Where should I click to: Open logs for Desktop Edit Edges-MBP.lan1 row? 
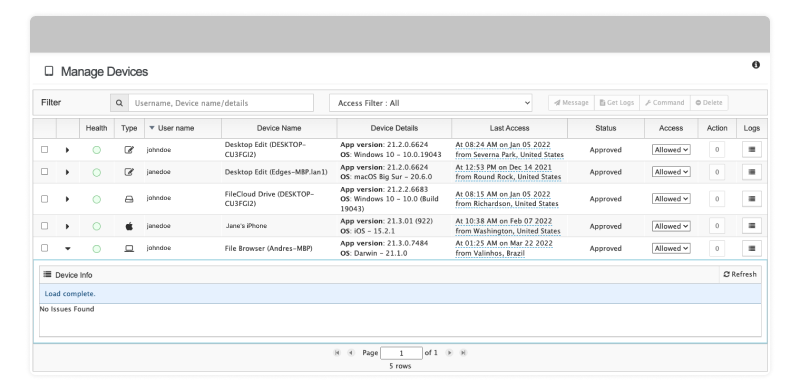coord(752,172)
